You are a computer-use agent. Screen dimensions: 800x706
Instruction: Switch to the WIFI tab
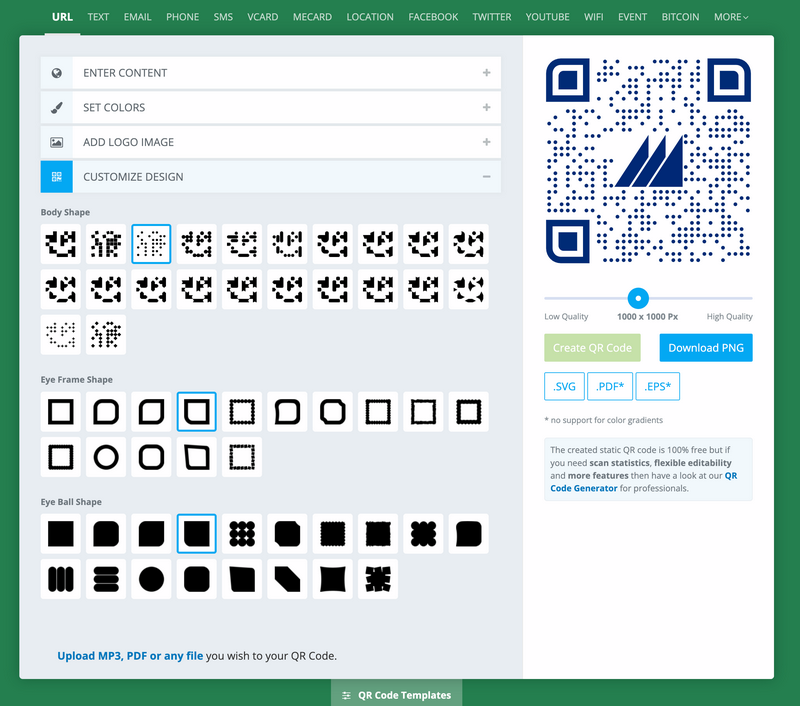tap(594, 17)
